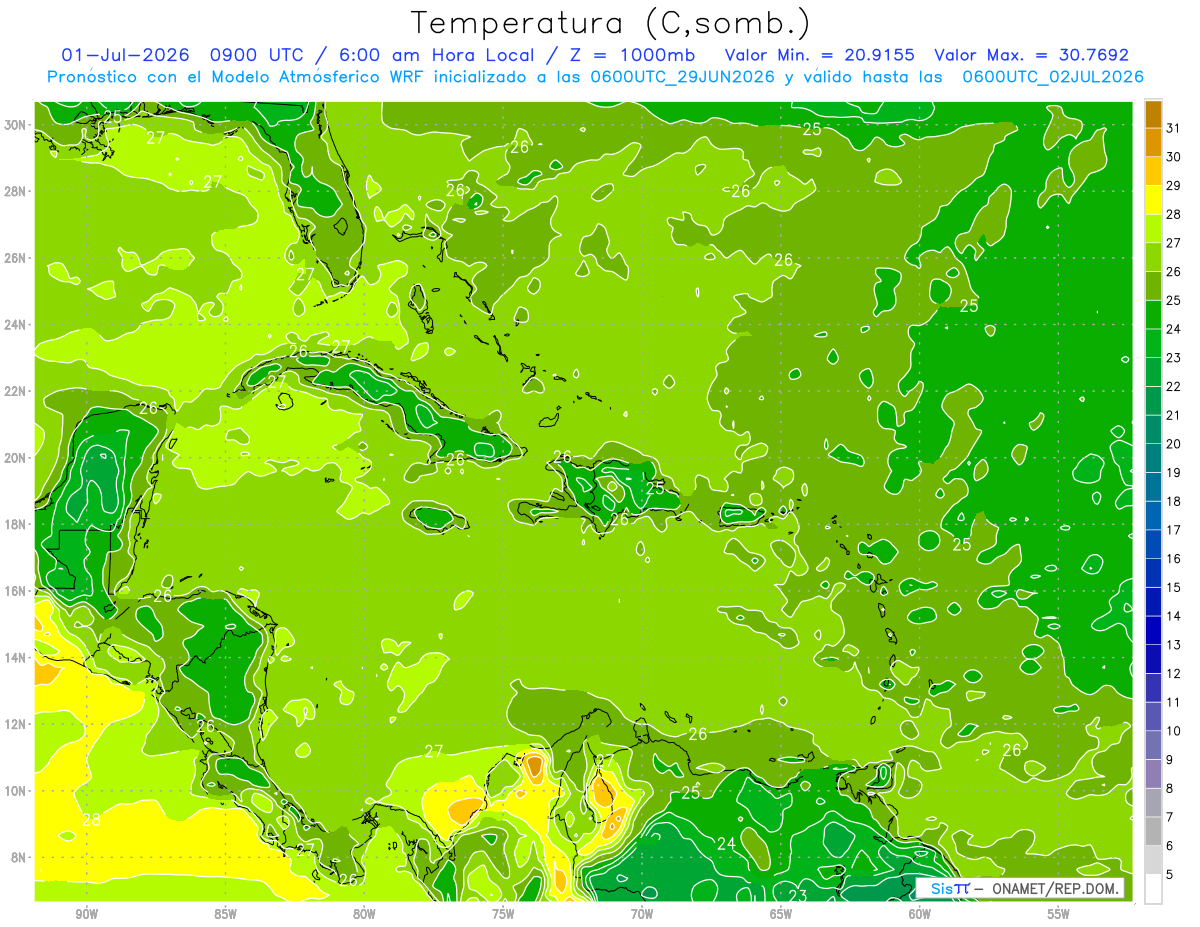Click the 12N latitude axis label

coord(16,724)
